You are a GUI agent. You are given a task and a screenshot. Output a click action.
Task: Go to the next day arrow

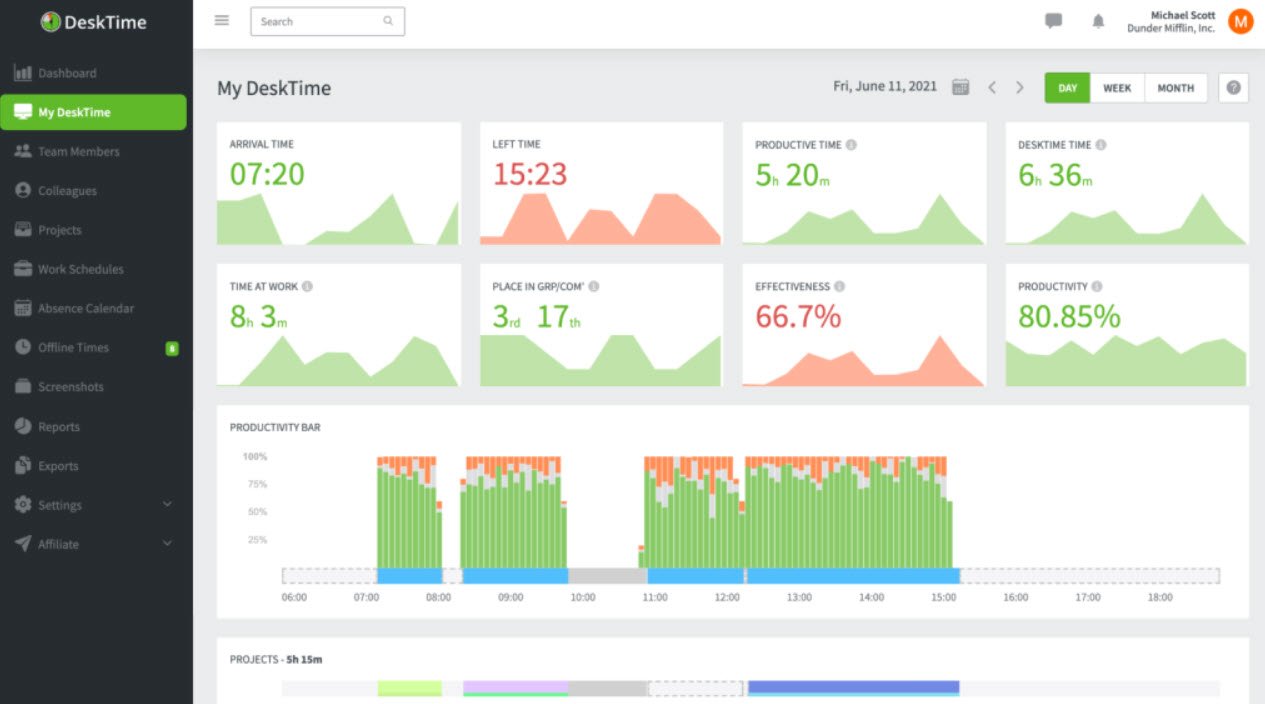tap(1020, 88)
